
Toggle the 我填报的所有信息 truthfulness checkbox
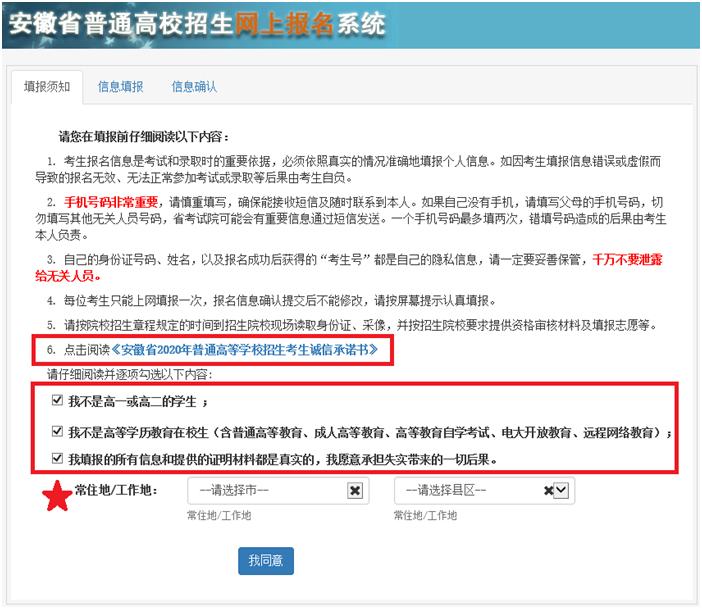[56, 459]
